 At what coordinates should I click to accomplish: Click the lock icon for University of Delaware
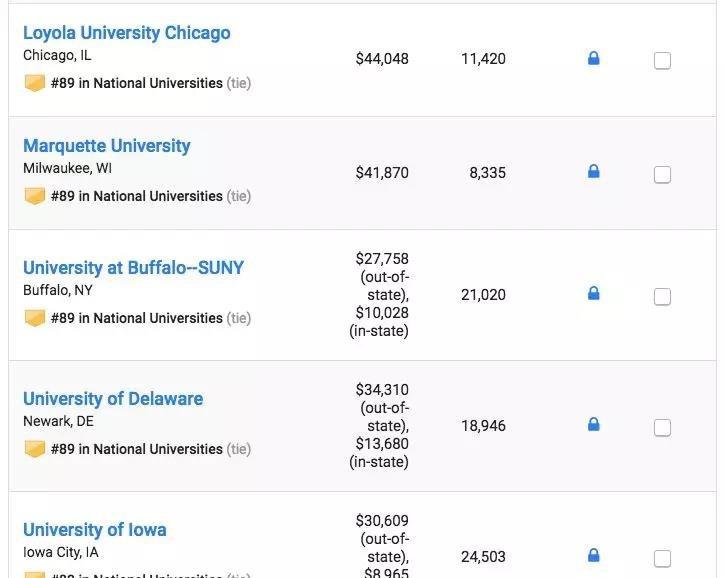coord(593,425)
